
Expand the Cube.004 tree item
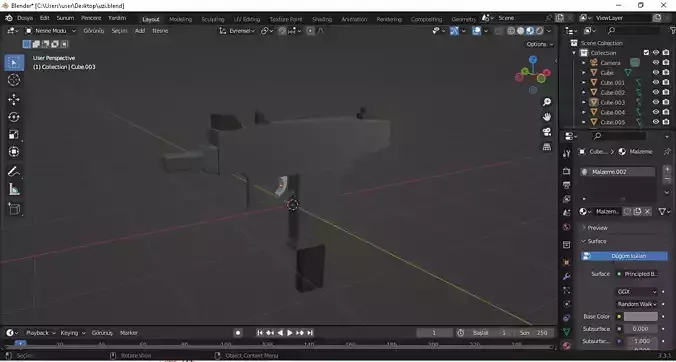click(584, 112)
